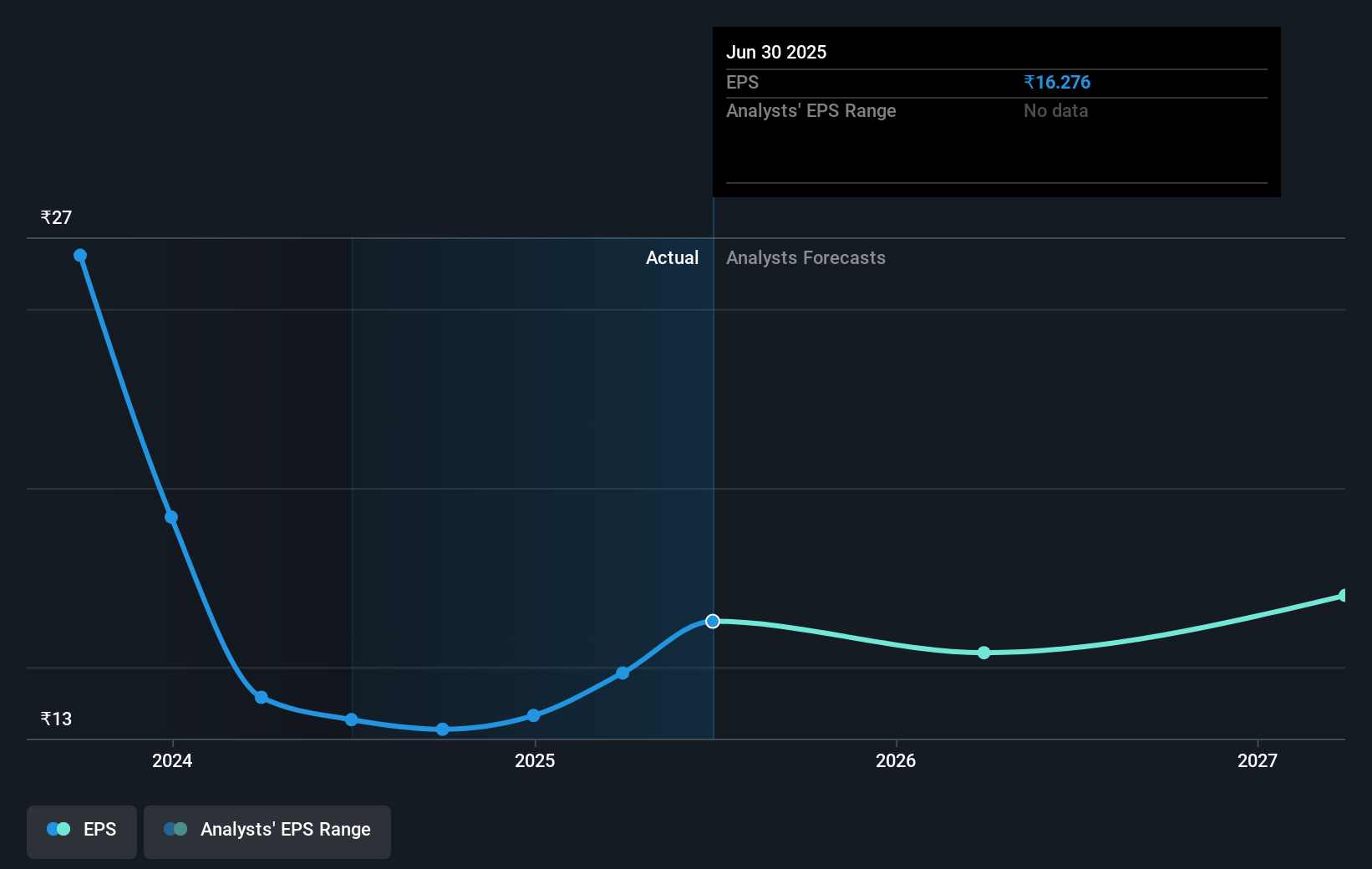Toggle the Analysts' EPS Range legend series
This screenshot has width=1372, height=869.
pyautogui.click(x=267, y=831)
